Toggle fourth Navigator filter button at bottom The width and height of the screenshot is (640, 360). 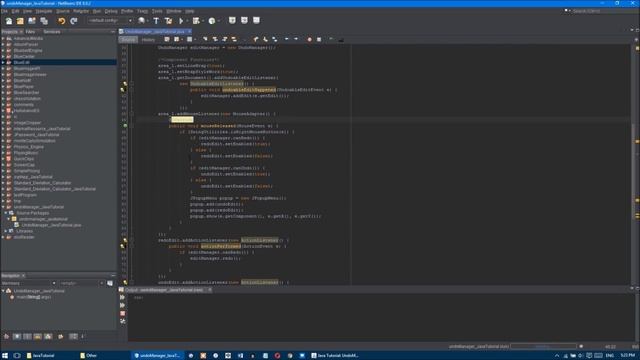38,336
